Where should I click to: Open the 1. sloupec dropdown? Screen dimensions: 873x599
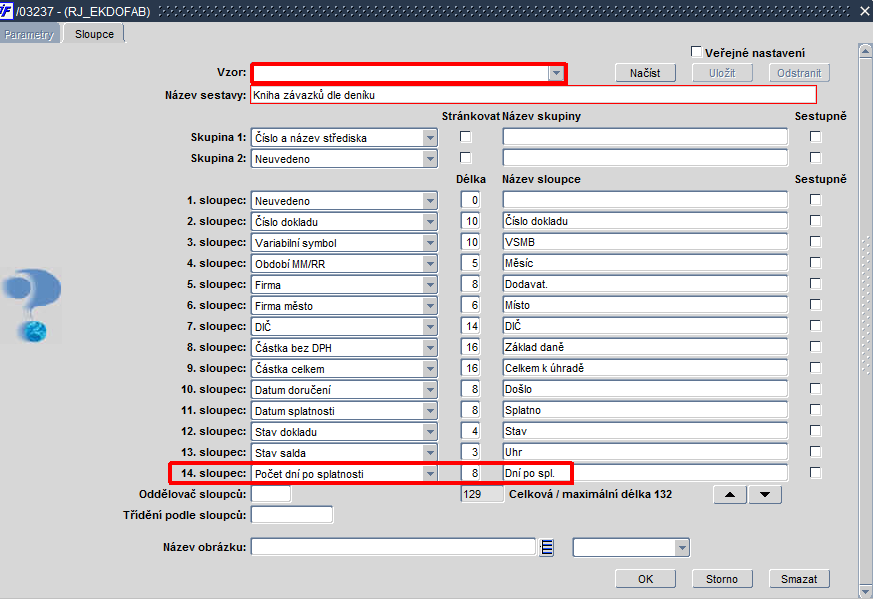429,200
